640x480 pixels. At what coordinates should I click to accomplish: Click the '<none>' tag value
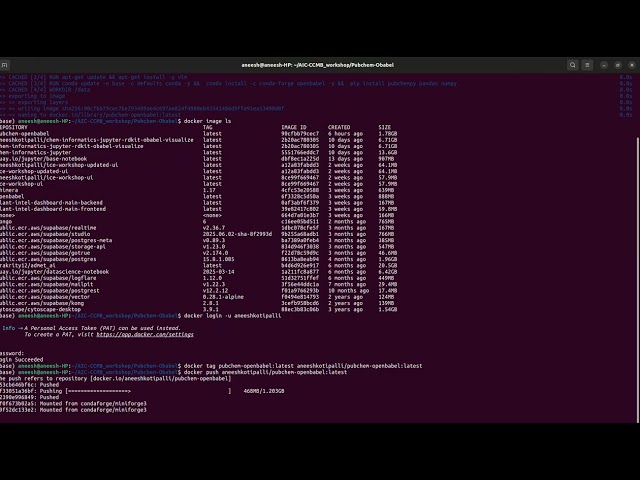pos(212,215)
